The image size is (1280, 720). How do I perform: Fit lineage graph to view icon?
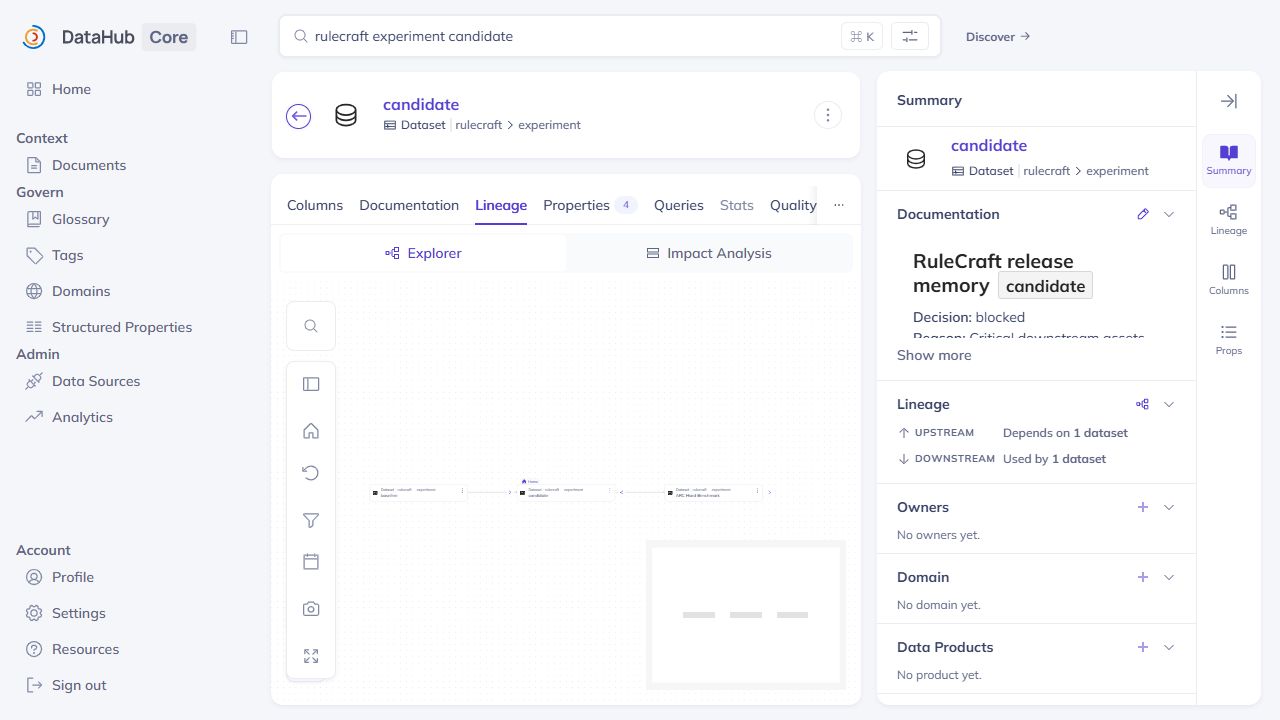click(311, 656)
